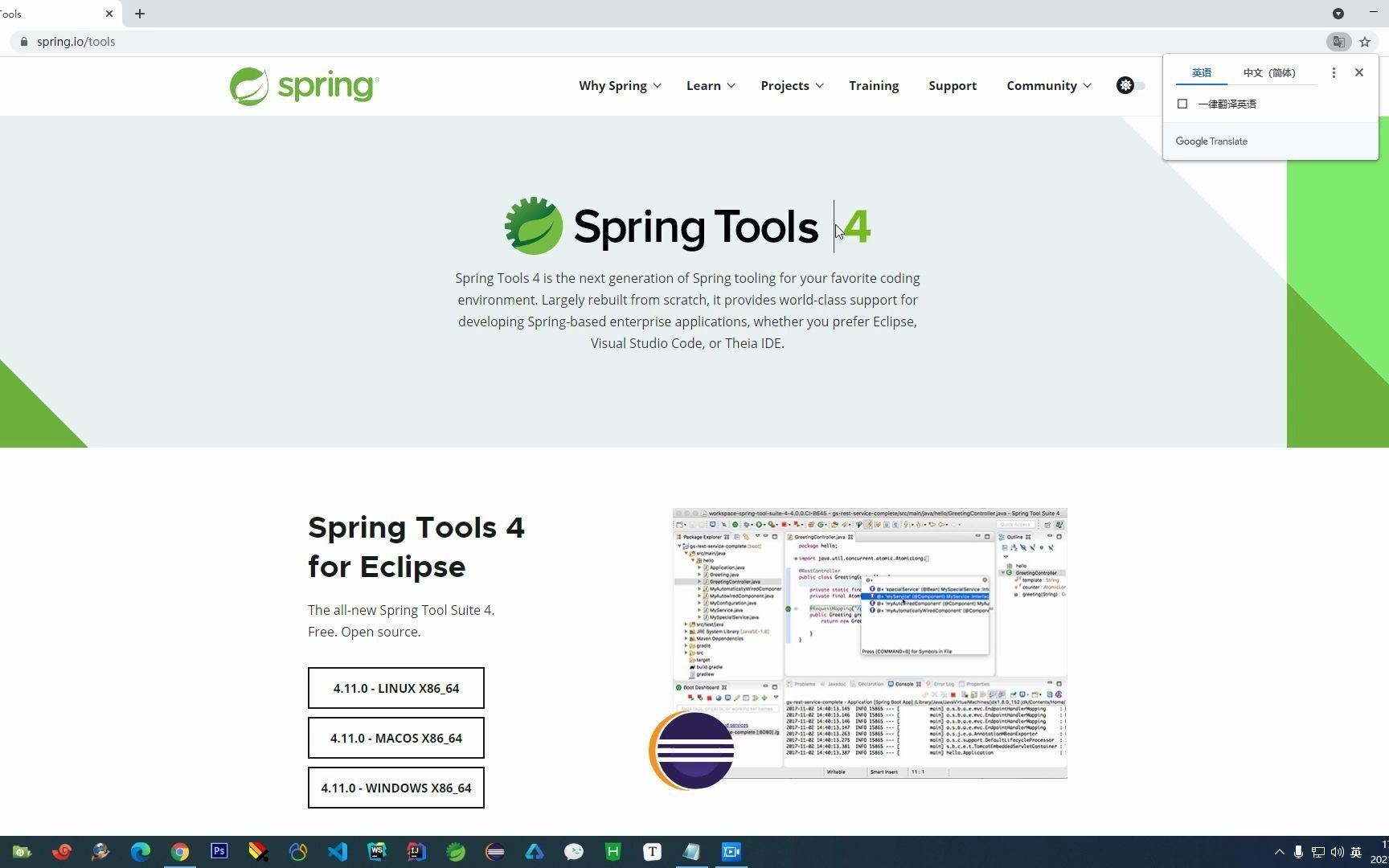
Task: Bookmark this page with the star icon
Action: click(1365, 42)
